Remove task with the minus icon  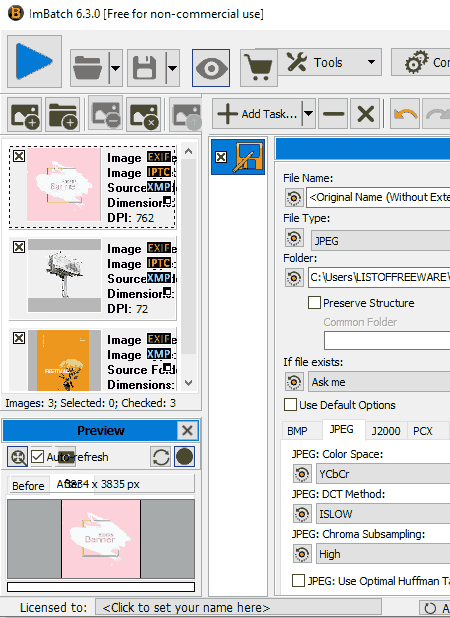pyautogui.click(x=333, y=114)
